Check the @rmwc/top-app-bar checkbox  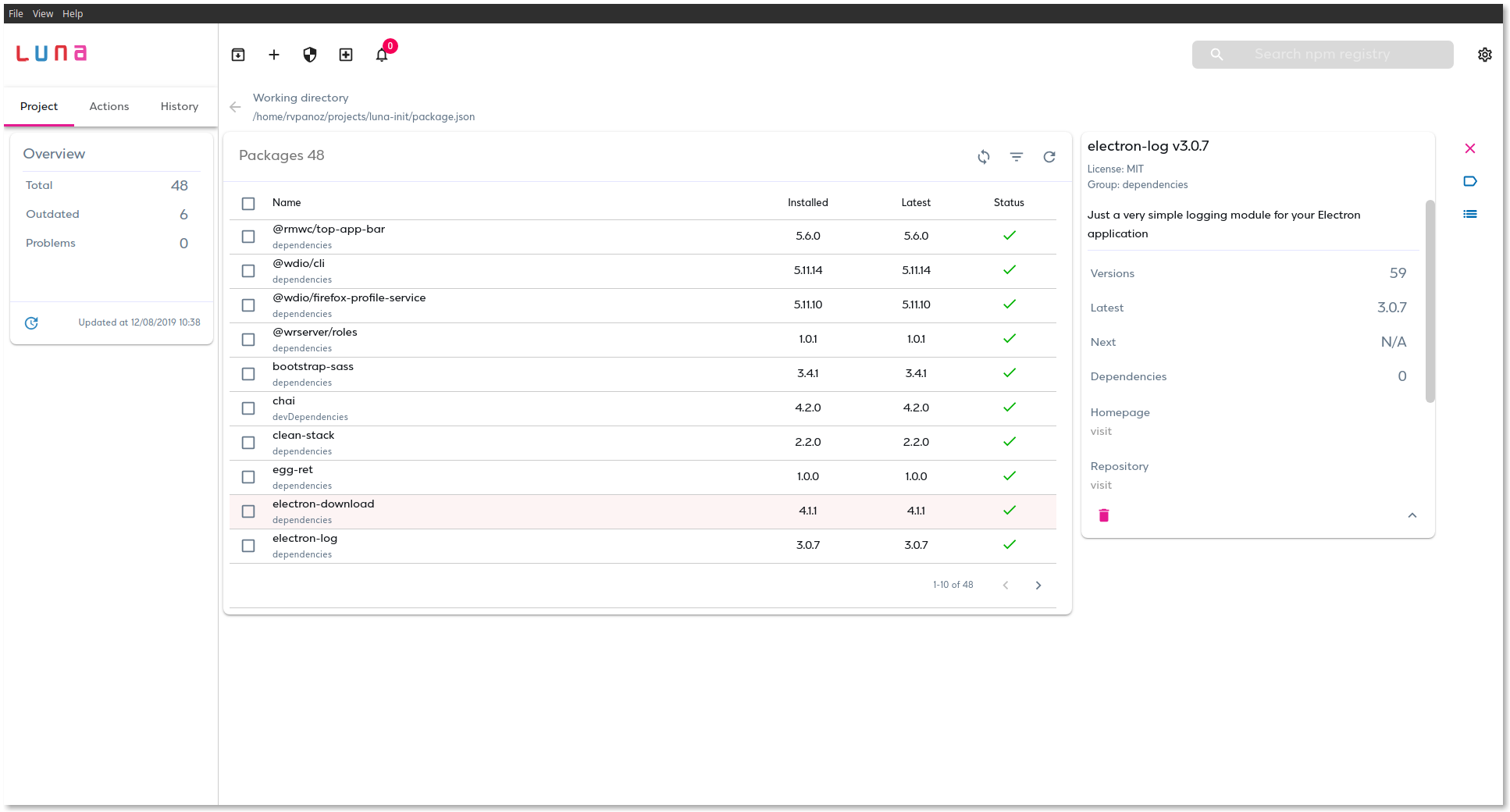click(248, 237)
